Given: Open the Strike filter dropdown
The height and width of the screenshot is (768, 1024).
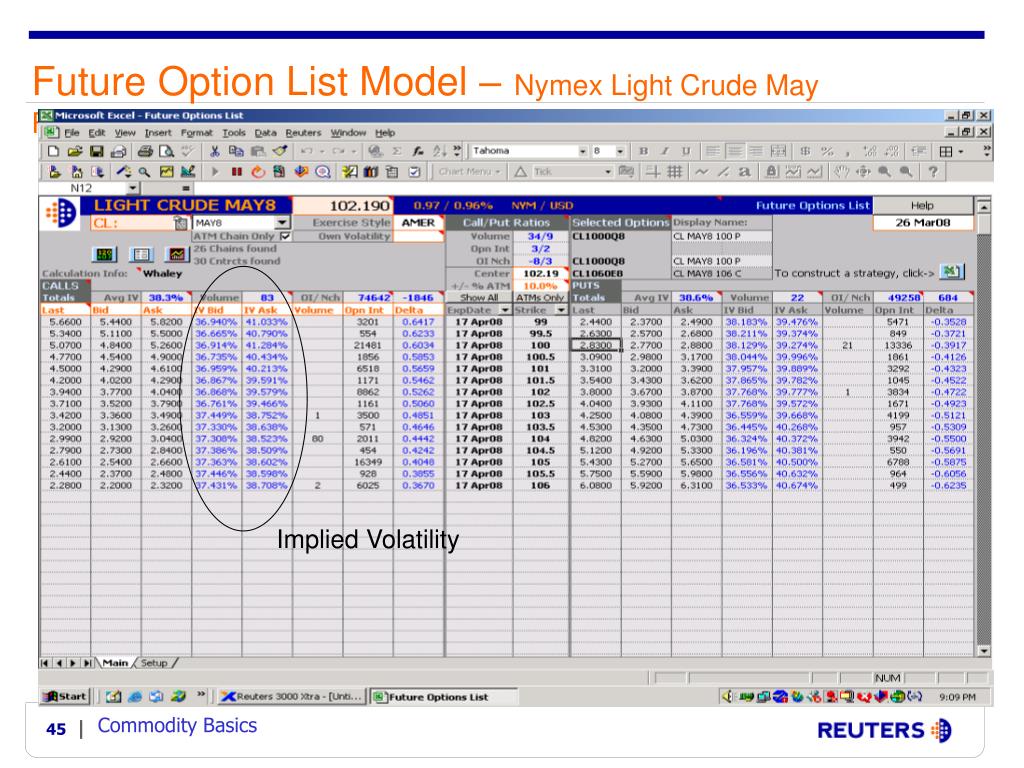Looking at the screenshot, I should pos(562,310).
